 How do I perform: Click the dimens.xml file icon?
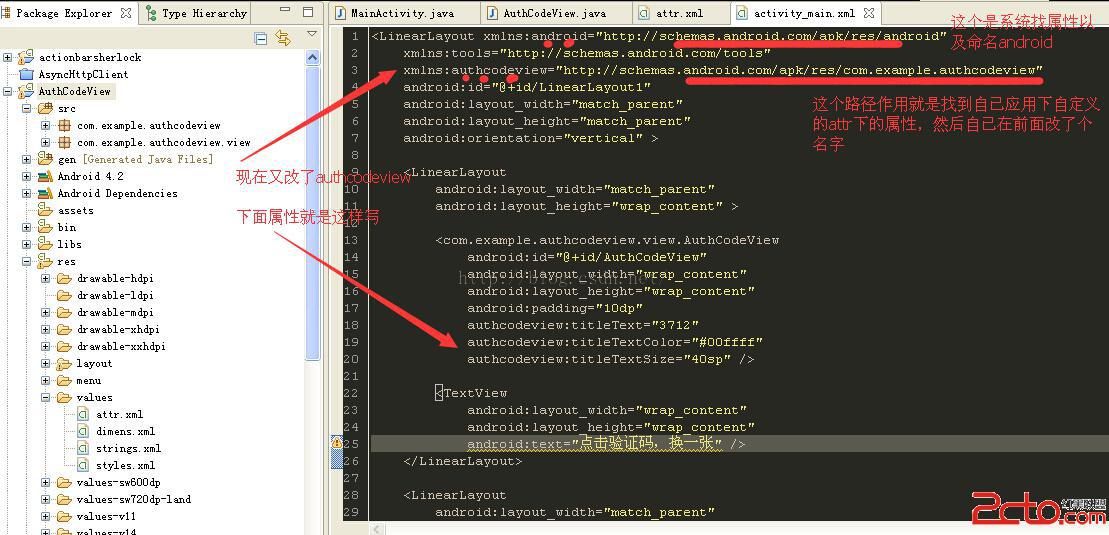pos(83,431)
